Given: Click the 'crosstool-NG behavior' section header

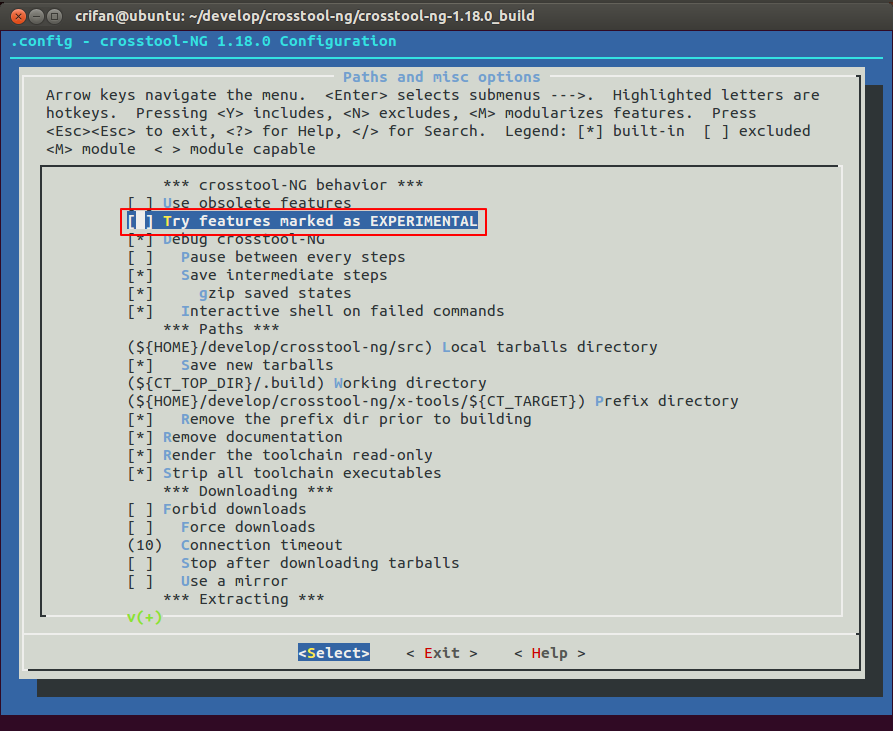Looking at the screenshot, I should coord(293,185).
